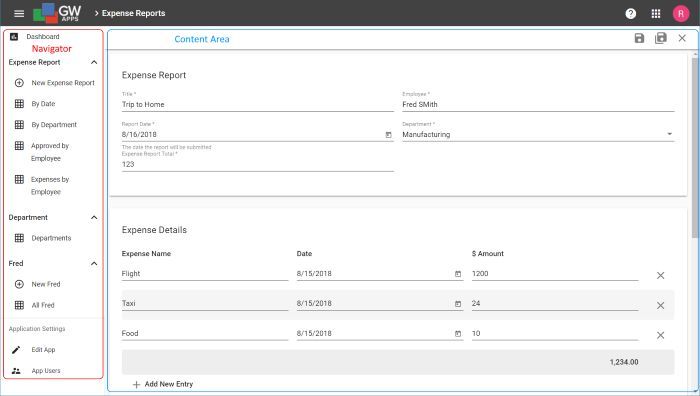Open the All Fred view
The image size is (700, 396).
(43, 305)
